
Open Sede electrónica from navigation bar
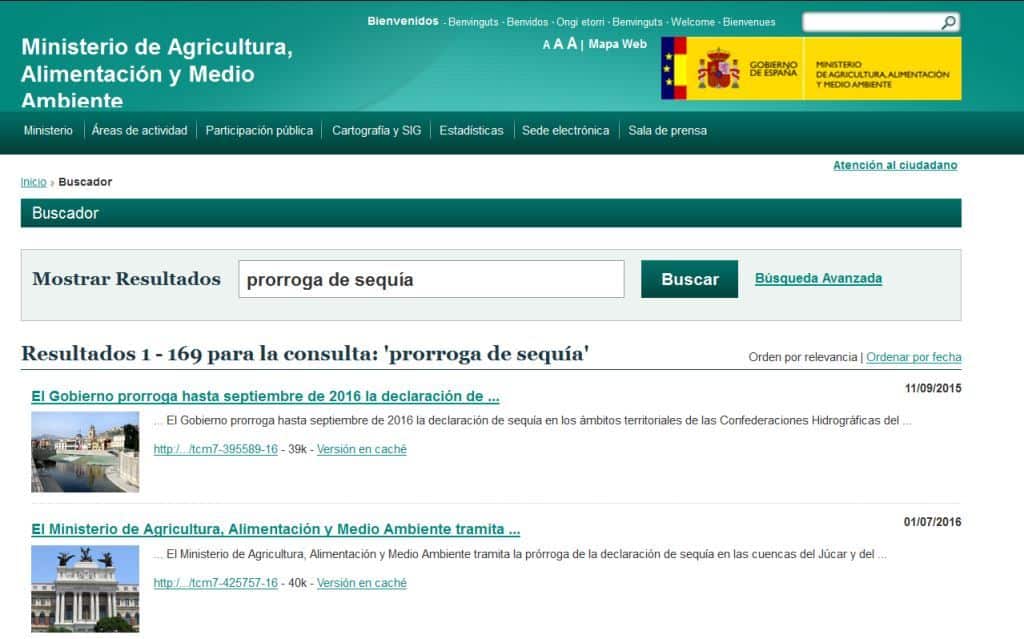click(565, 130)
